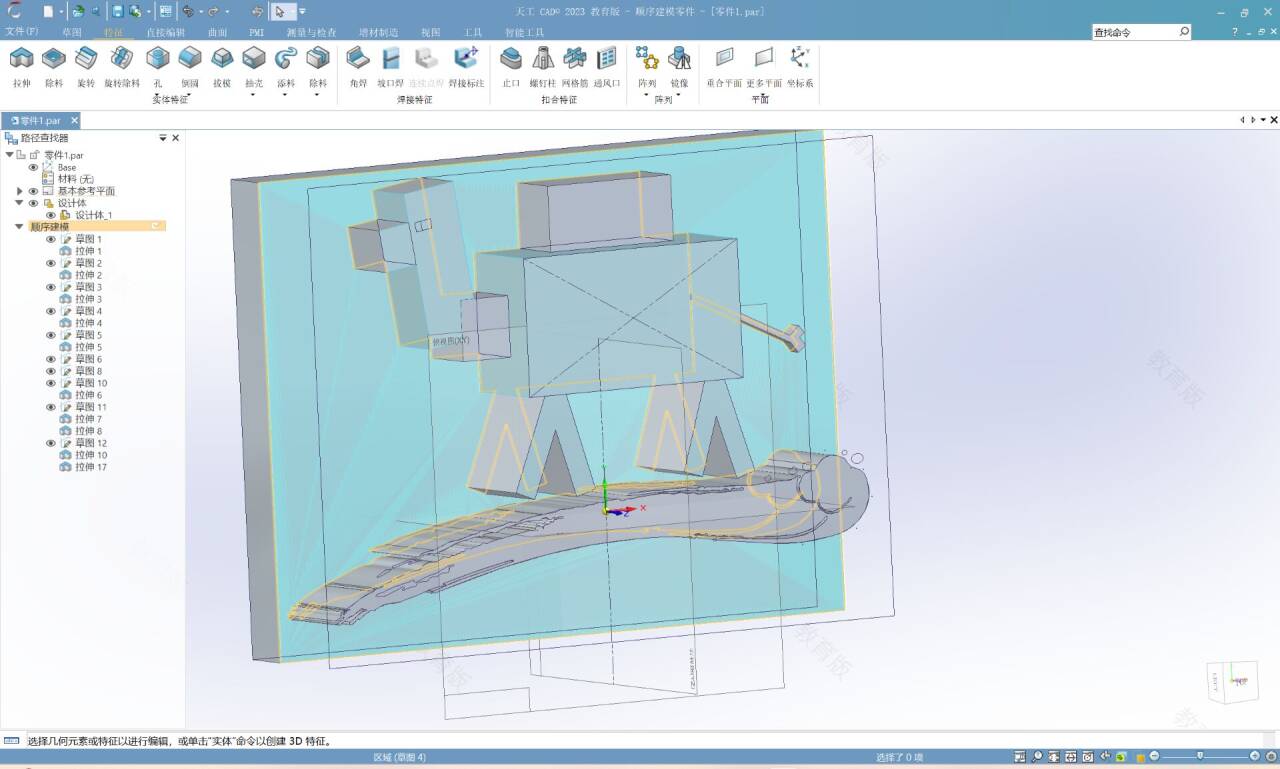Image resolution: width=1280 pixels, height=769 pixels.
Task: Select the 抽壳 thin wall tool
Action: (254, 67)
